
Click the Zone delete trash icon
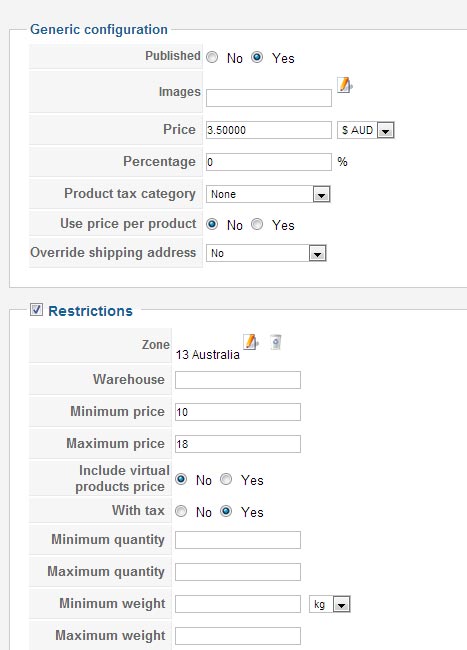click(x=276, y=342)
